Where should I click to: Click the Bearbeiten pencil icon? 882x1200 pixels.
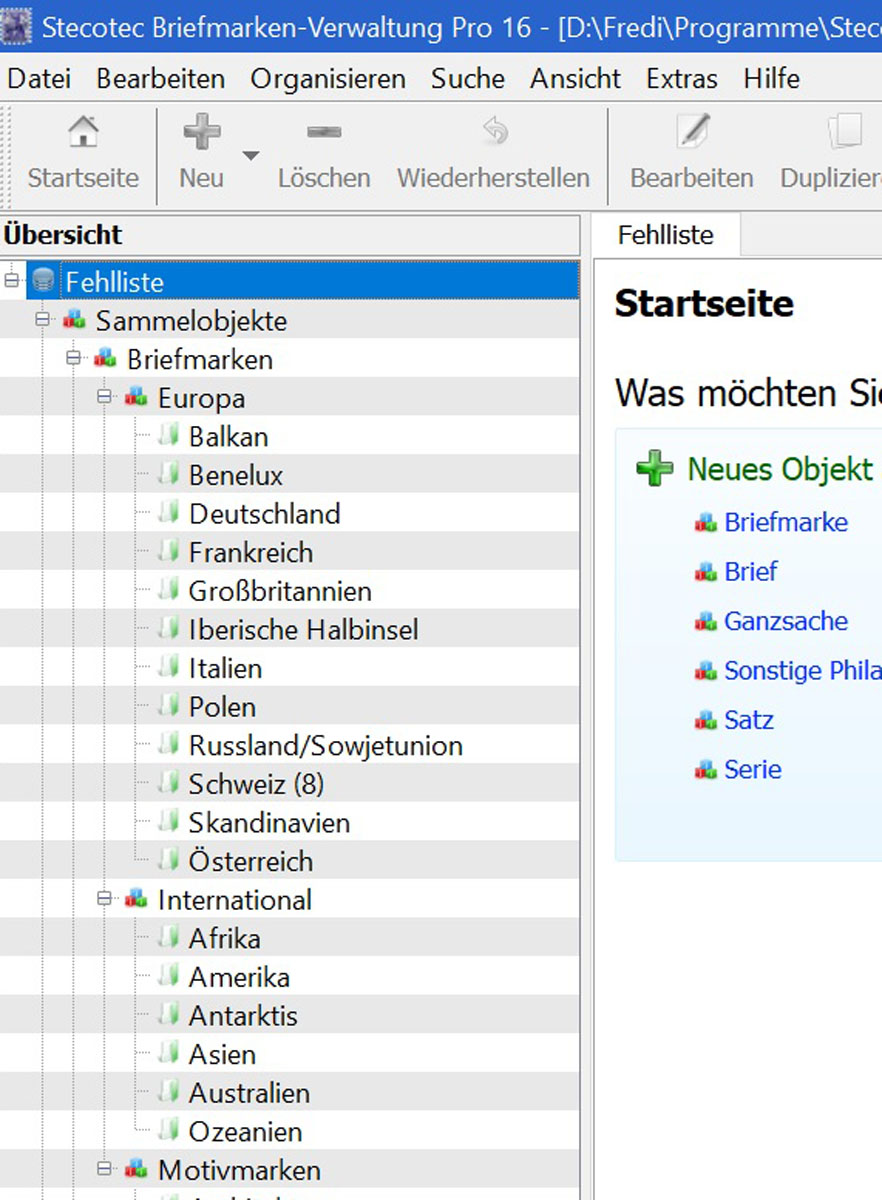692,131
